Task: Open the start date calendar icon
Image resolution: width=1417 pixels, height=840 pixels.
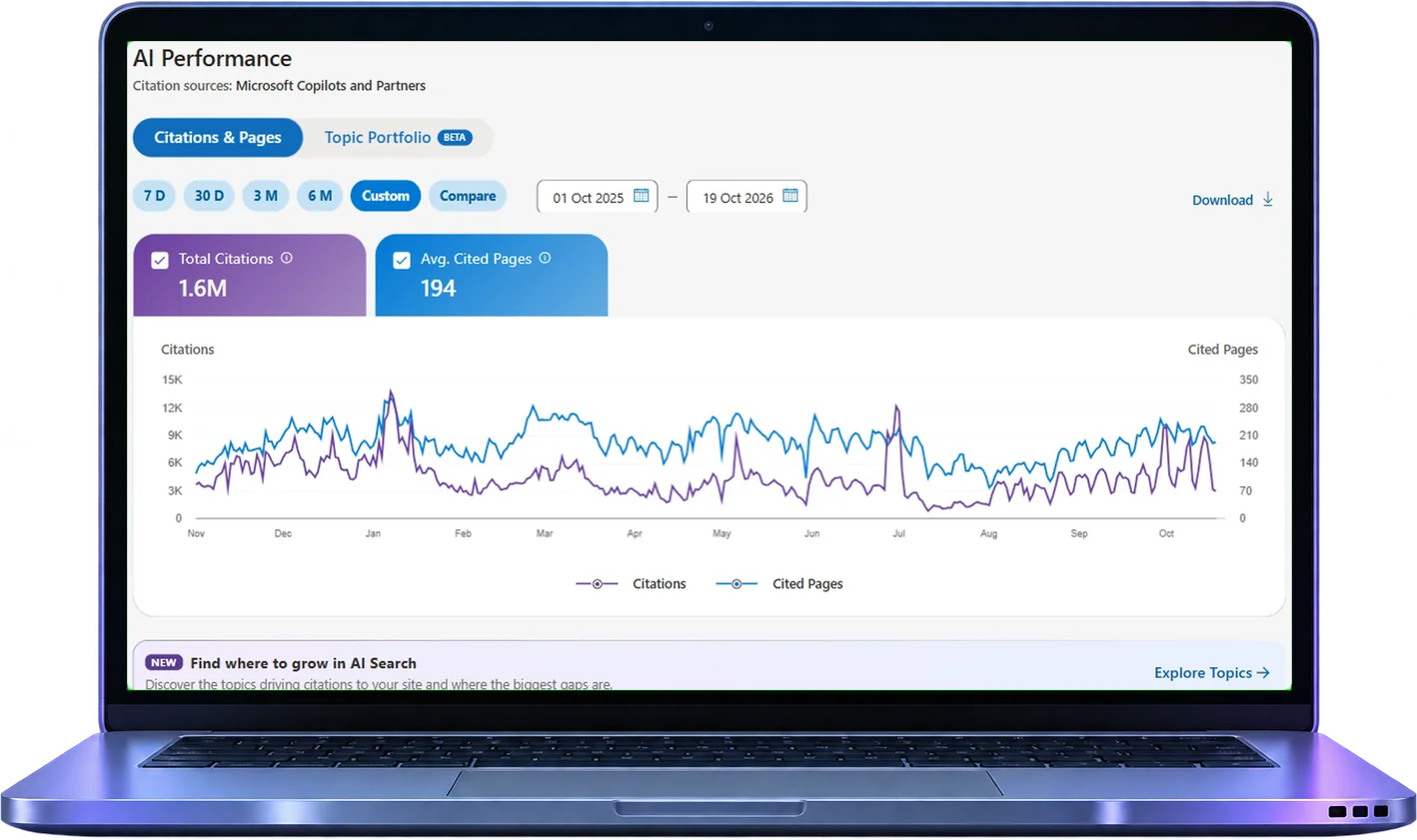Action: [x=642, y=196]
